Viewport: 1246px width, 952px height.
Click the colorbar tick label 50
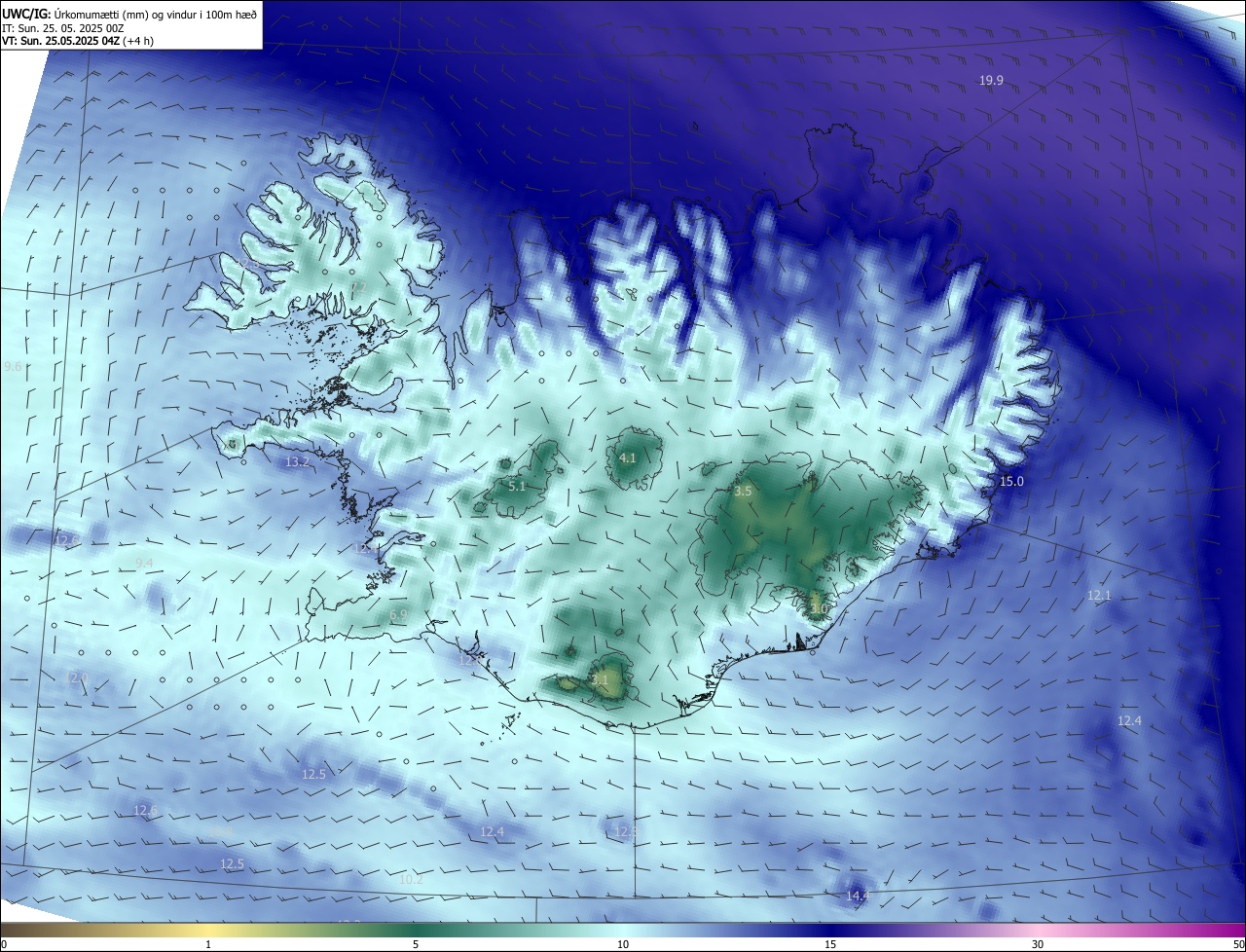[x=1238, y=944]
